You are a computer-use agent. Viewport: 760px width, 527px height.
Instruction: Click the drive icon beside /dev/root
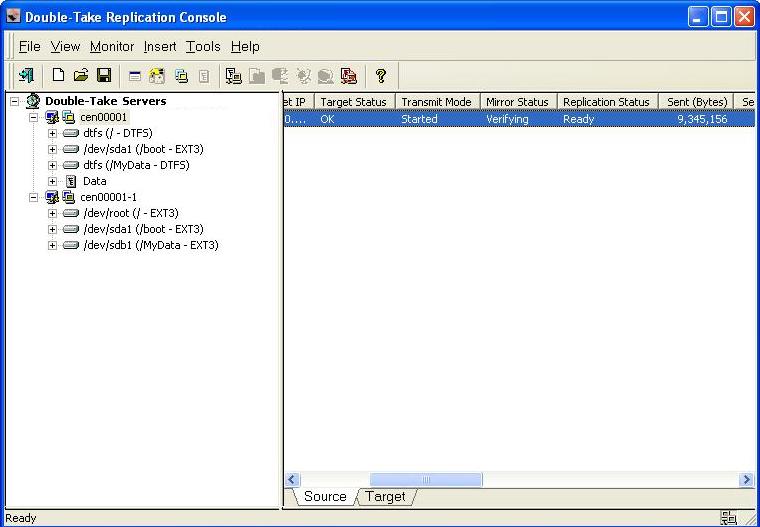click(x=71, y=213)
